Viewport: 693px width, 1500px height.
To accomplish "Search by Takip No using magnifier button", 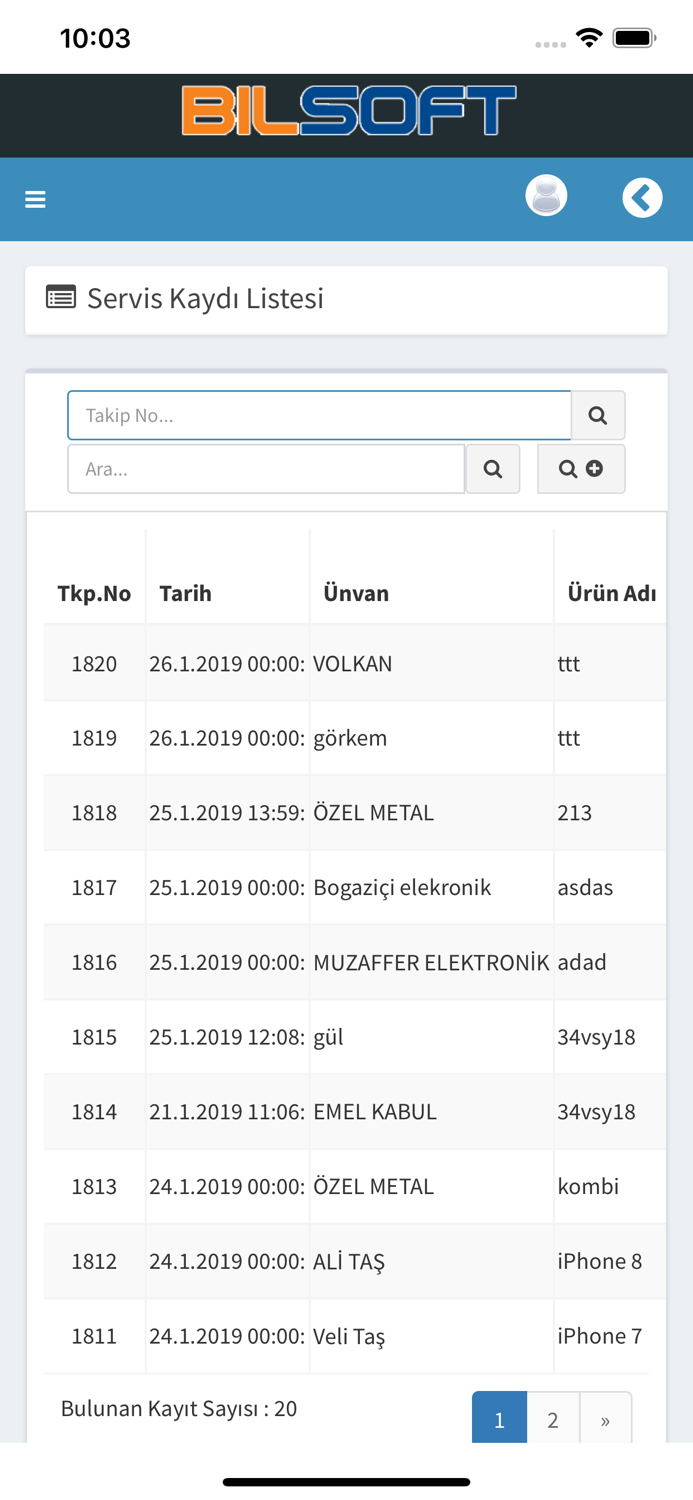I will (x=598, y=414).
